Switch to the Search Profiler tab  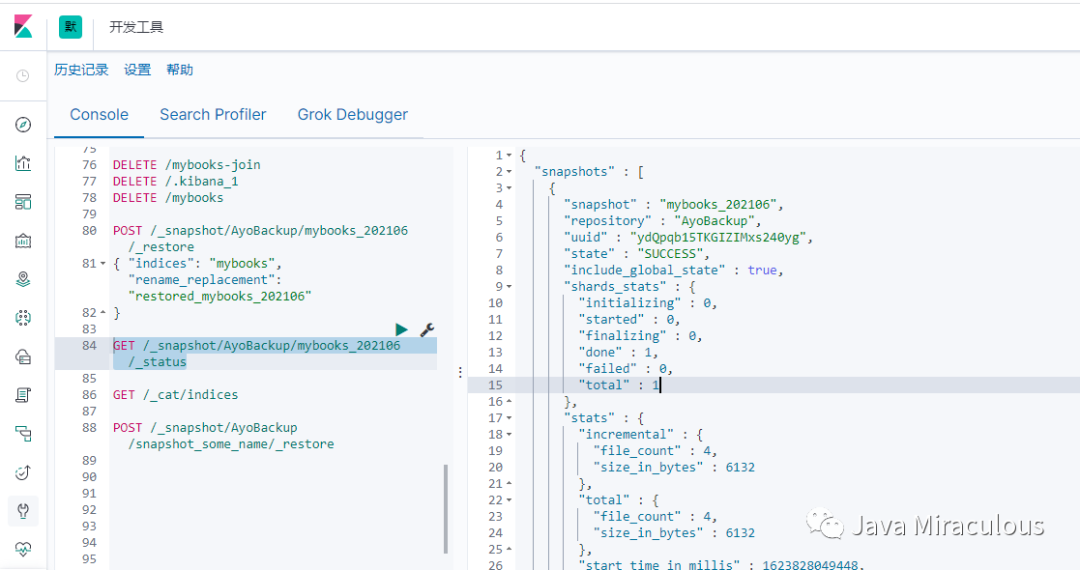point(213,115)
